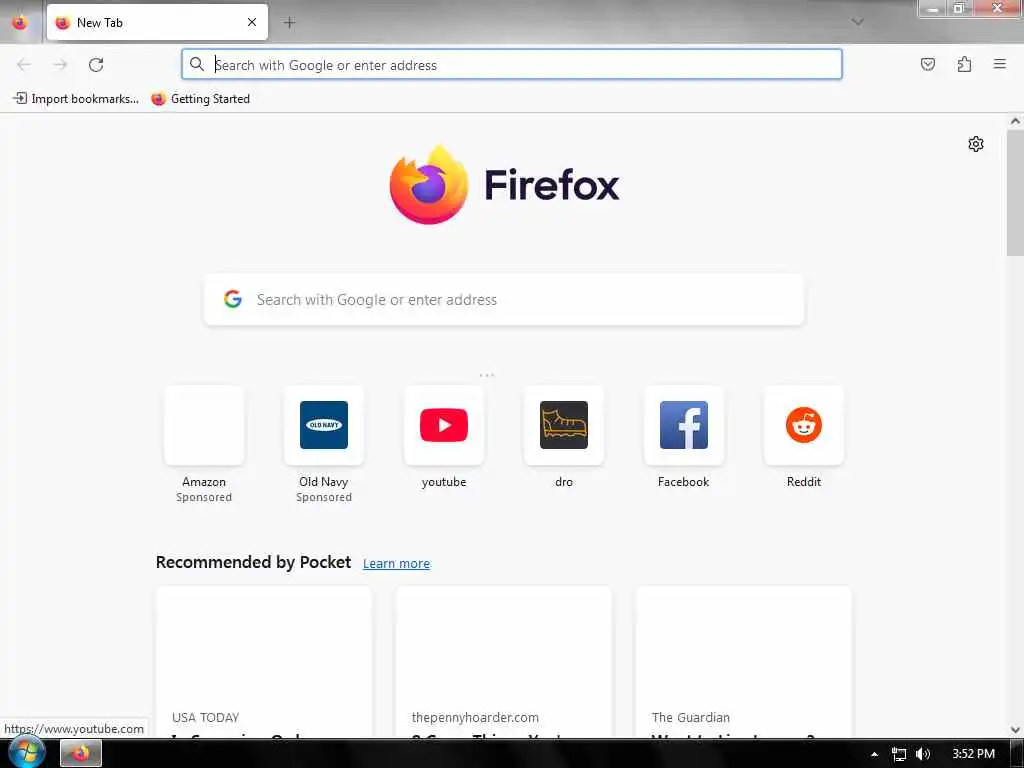Image resolution: width=1024 pixels, height=768 pixels.
Task: Open the Windows Start button
Action: (27, 752)
